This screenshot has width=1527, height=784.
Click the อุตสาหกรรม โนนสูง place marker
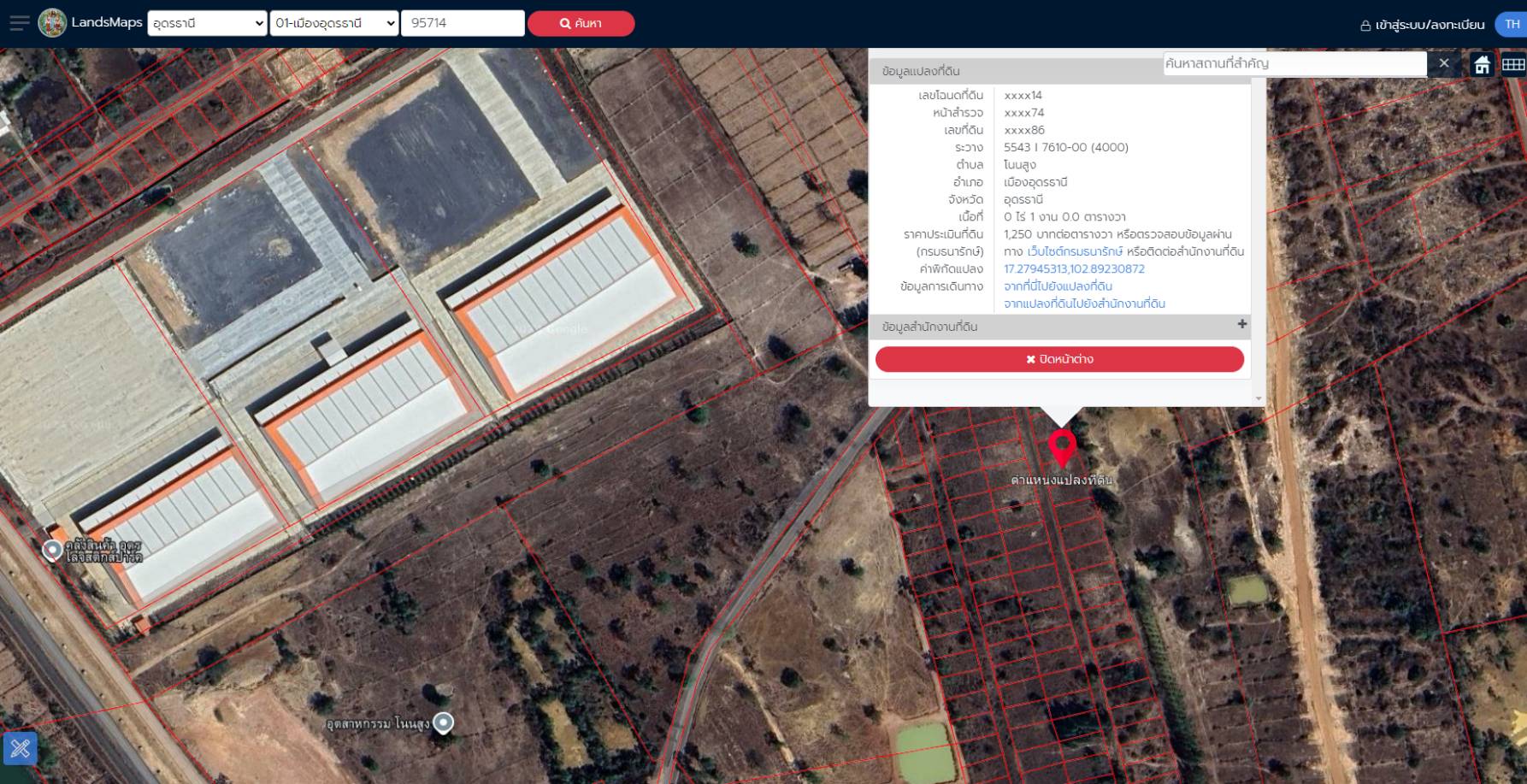tap(443, 723)
